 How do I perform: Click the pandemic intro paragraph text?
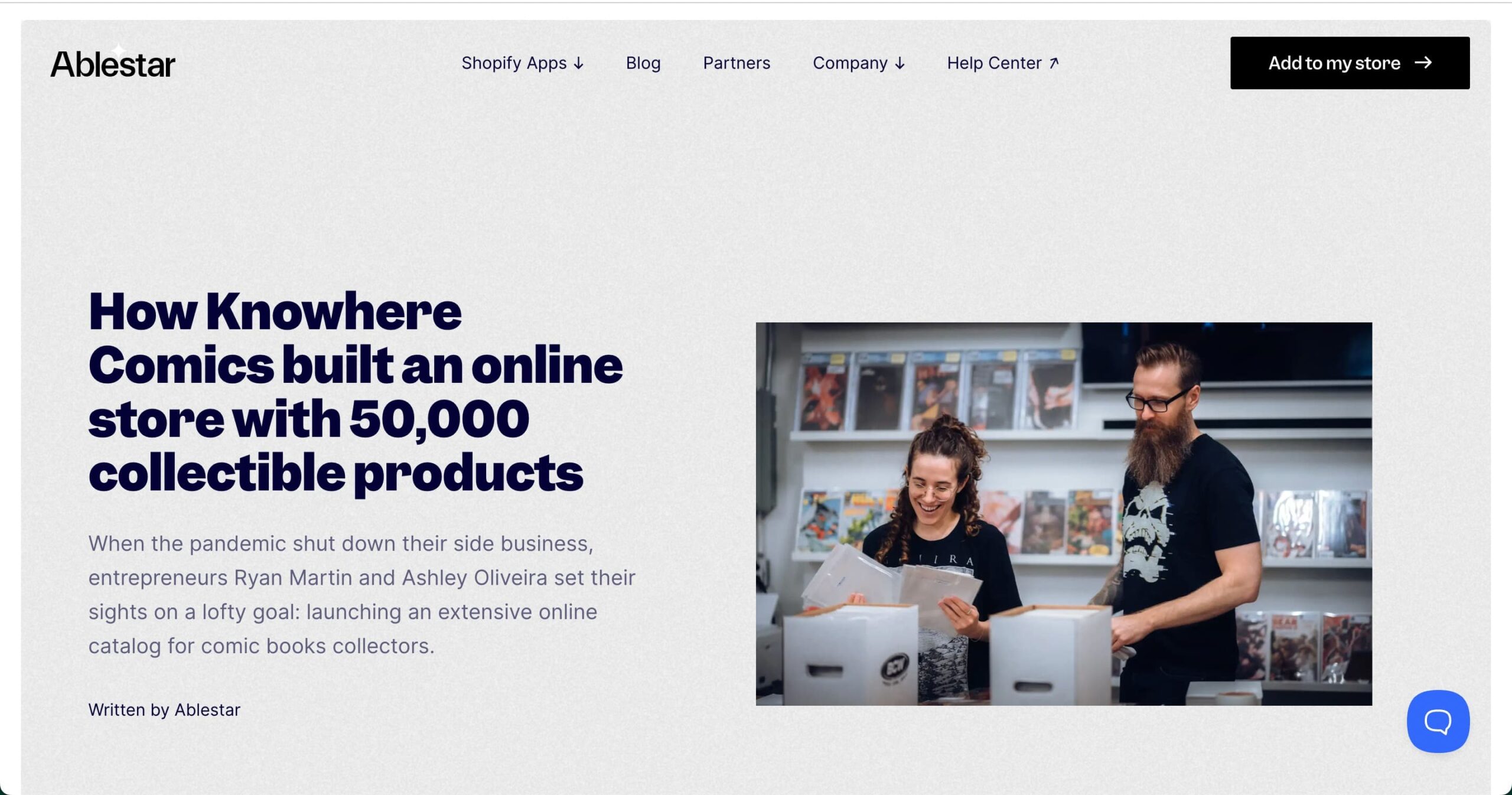tap(362, 594)
